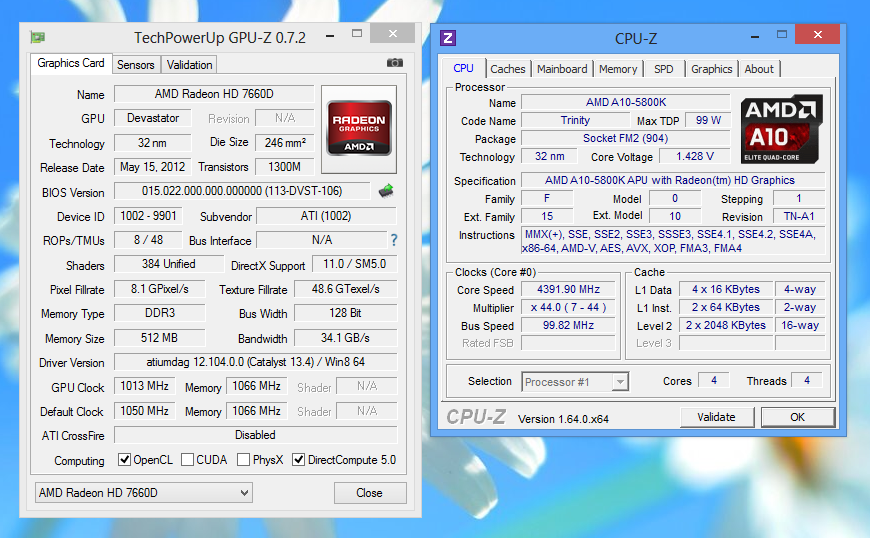
Task: Select the Graphics Card tab
Action: [x=71, y=63]
